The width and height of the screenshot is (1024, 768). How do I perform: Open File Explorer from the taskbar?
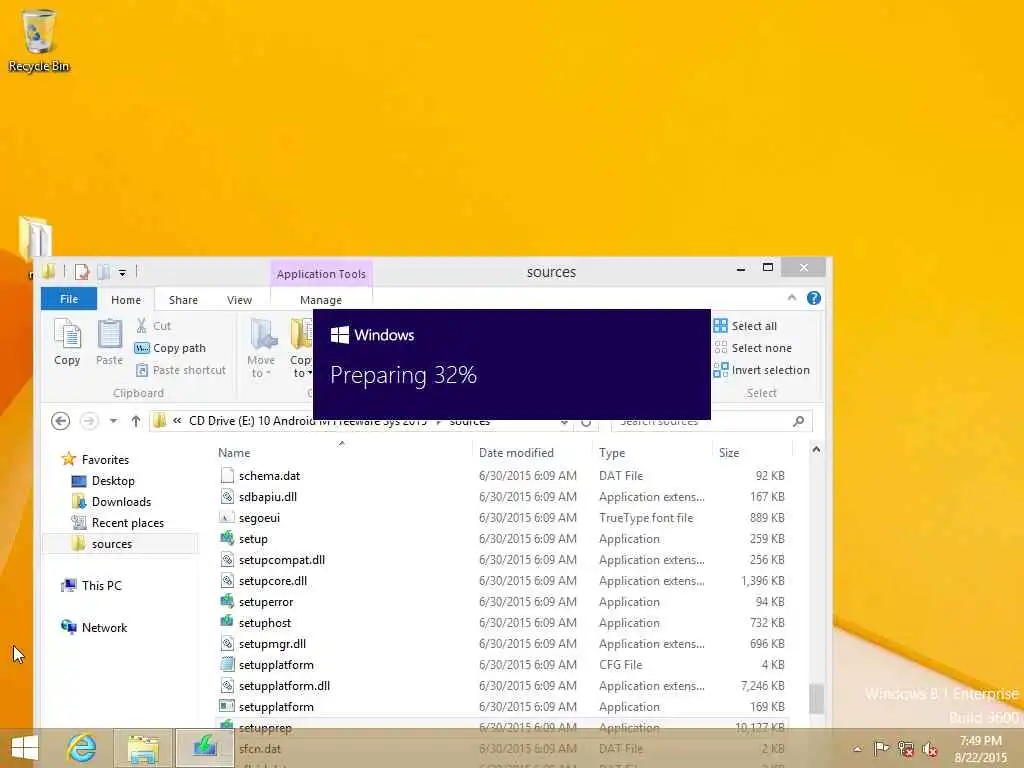point(143,748)
